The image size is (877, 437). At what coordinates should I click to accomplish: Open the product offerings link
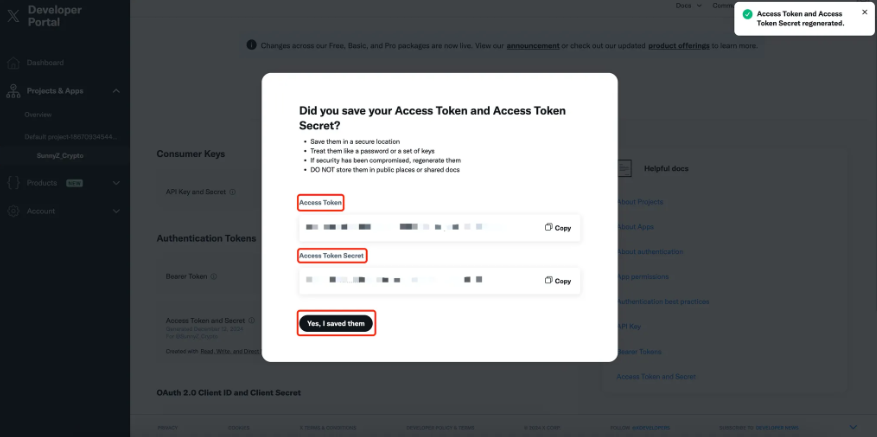(679, 46)
